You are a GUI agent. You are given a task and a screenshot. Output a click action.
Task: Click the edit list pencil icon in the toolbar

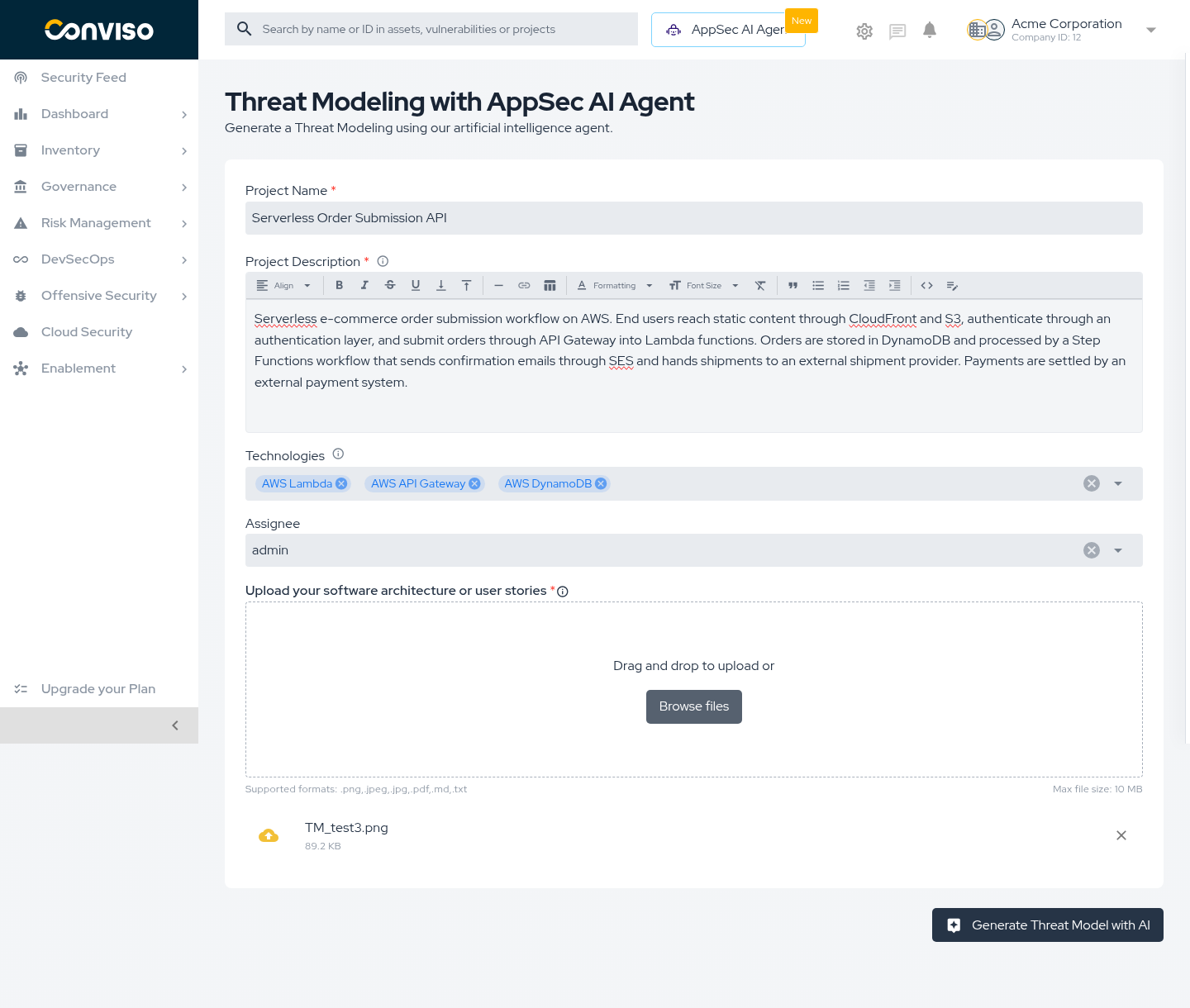coord(952,286)
